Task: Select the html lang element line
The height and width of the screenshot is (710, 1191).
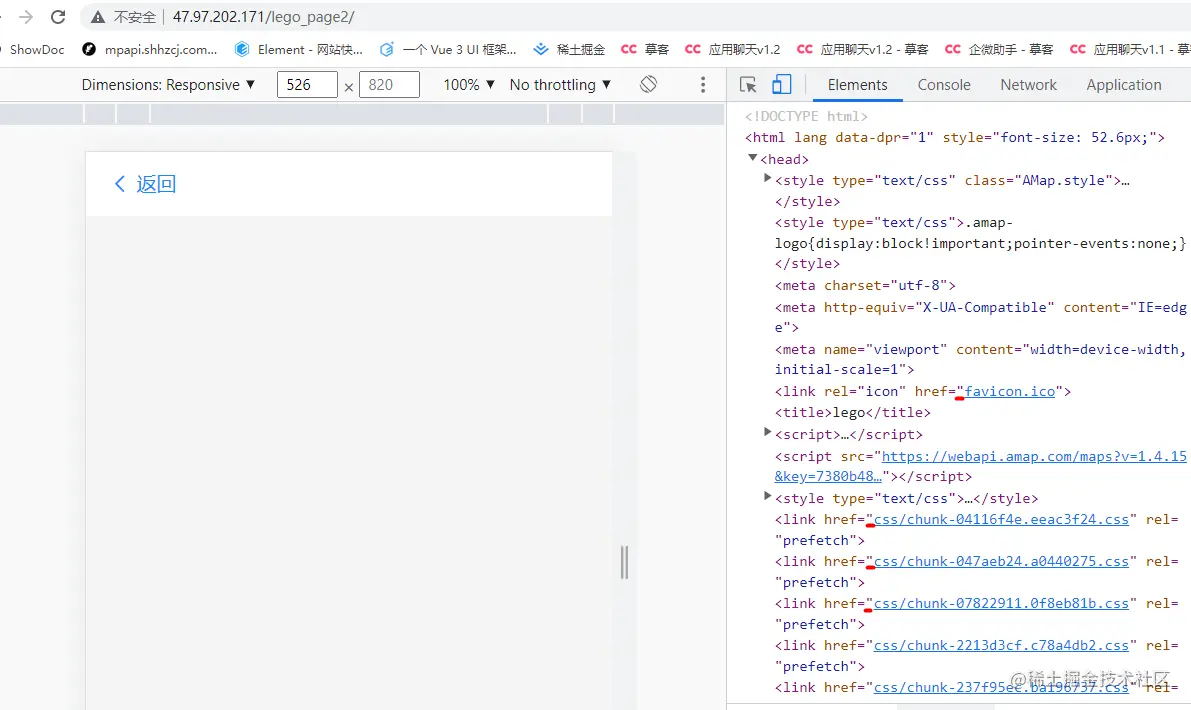Action: click(954, 137)
